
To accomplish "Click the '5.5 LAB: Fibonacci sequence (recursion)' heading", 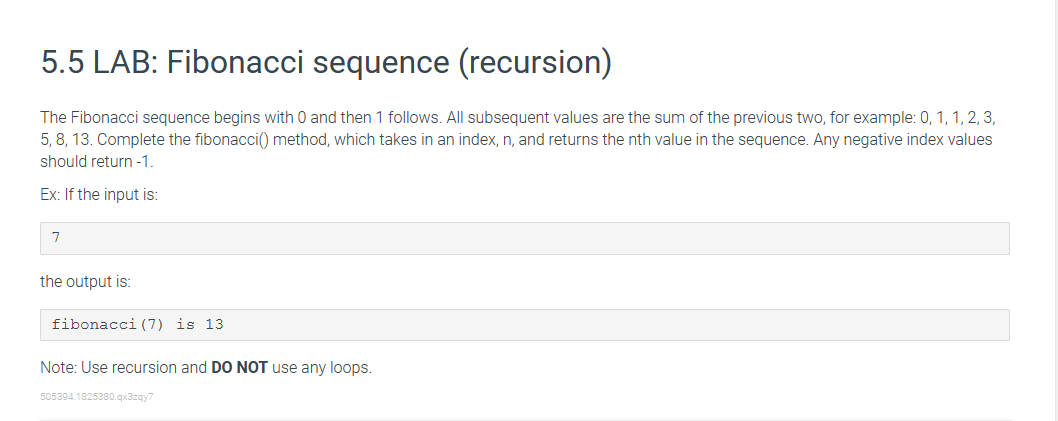I will click(x=327, y=62).
